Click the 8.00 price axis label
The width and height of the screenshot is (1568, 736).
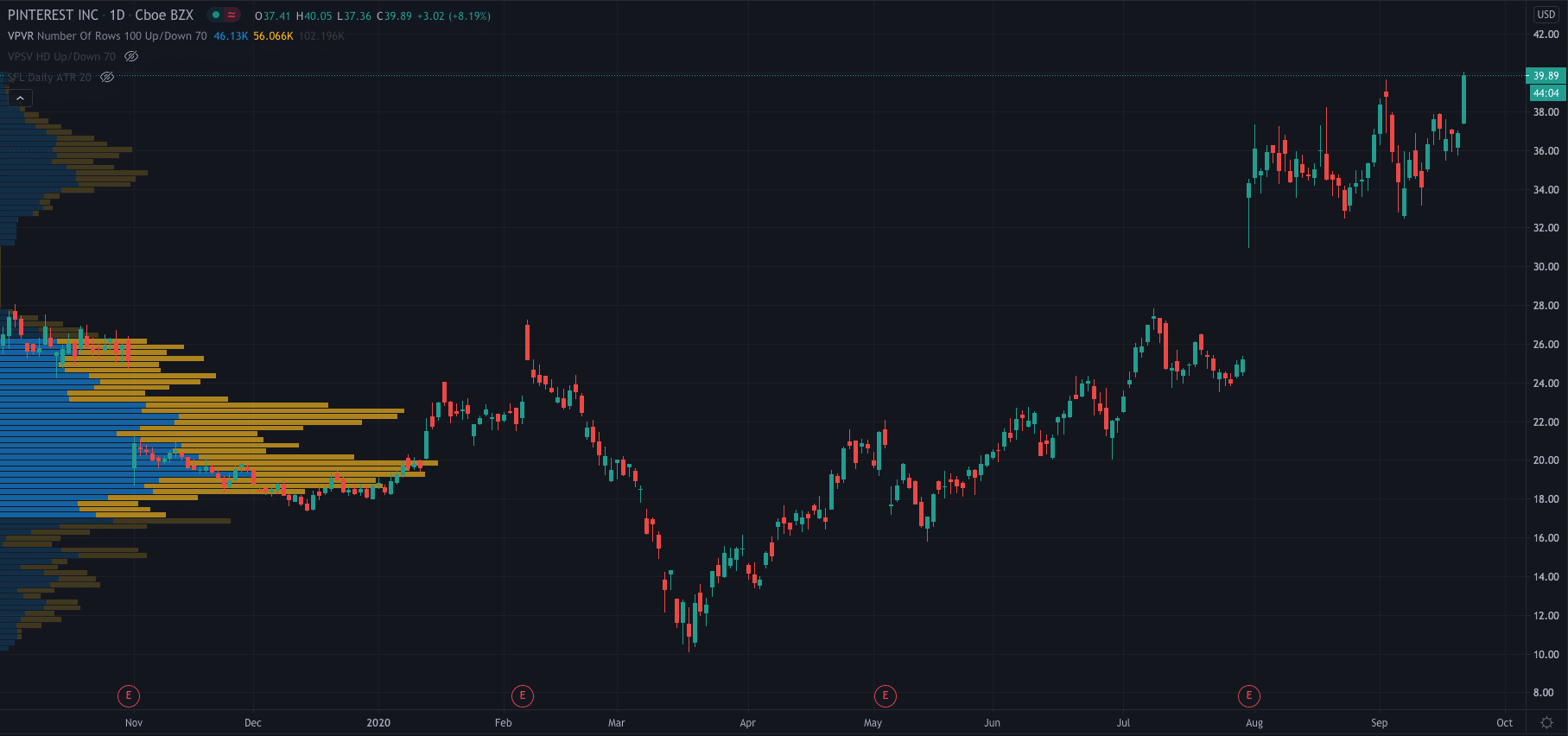click(1543, 693)
